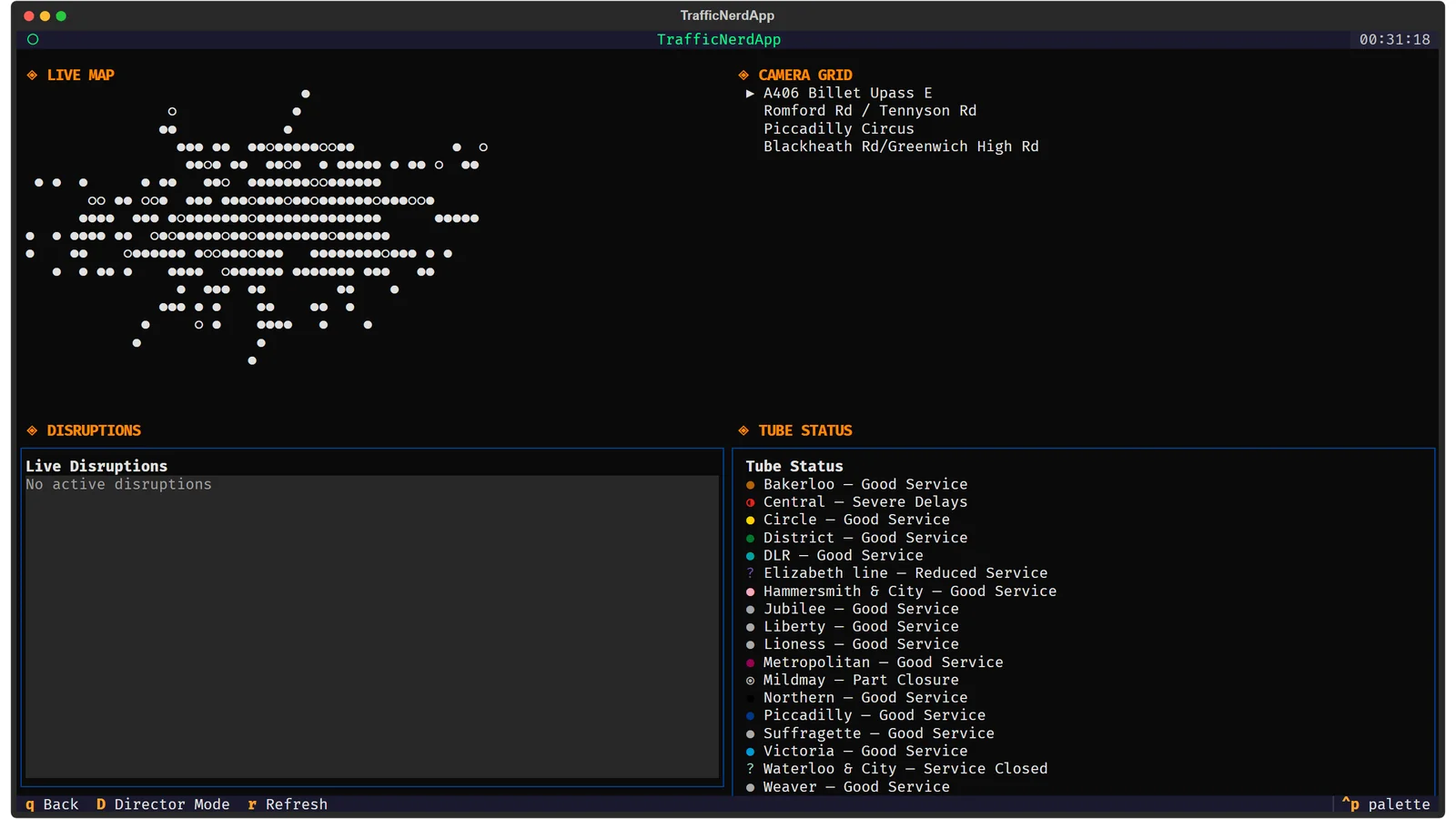Screen dimensions: 1456x819
Task: Click the CAMERA GRID diamond icon
Action: pyautogui.click(x=743, y=76)
